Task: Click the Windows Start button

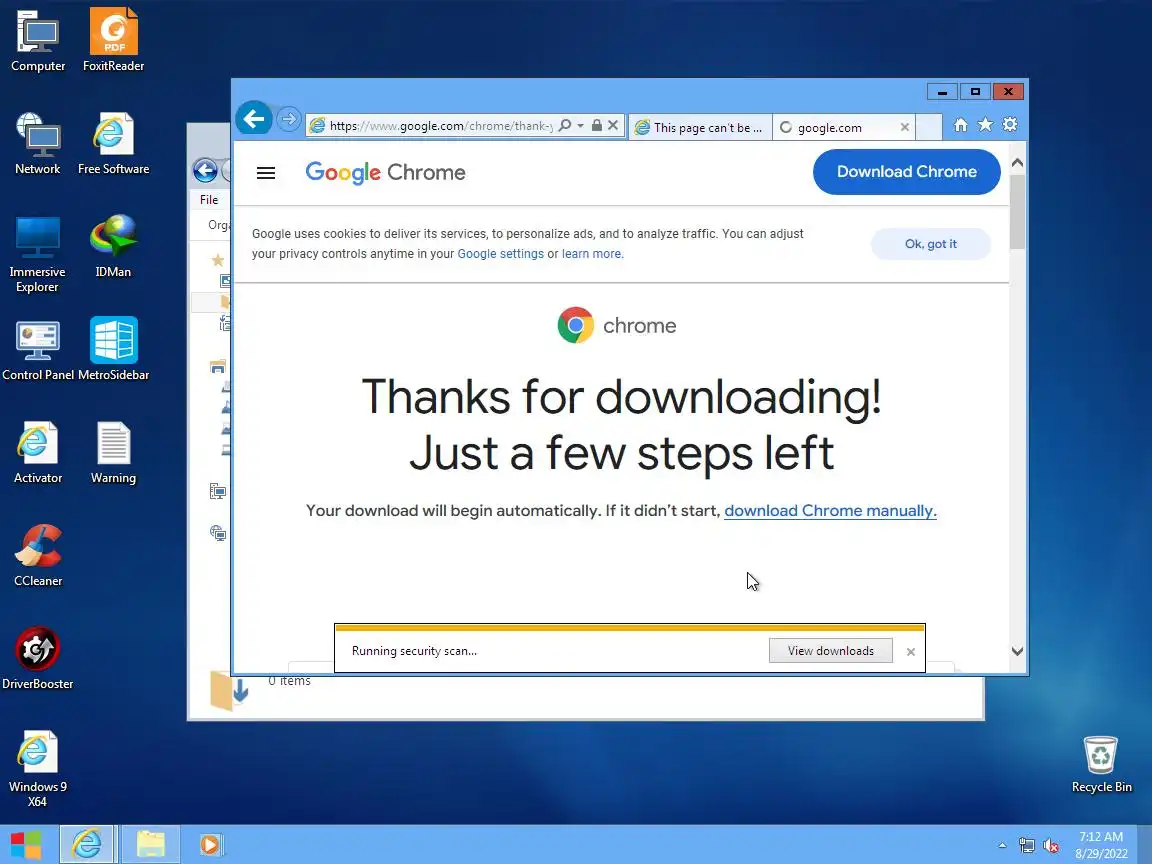Action: coord(26,844)
